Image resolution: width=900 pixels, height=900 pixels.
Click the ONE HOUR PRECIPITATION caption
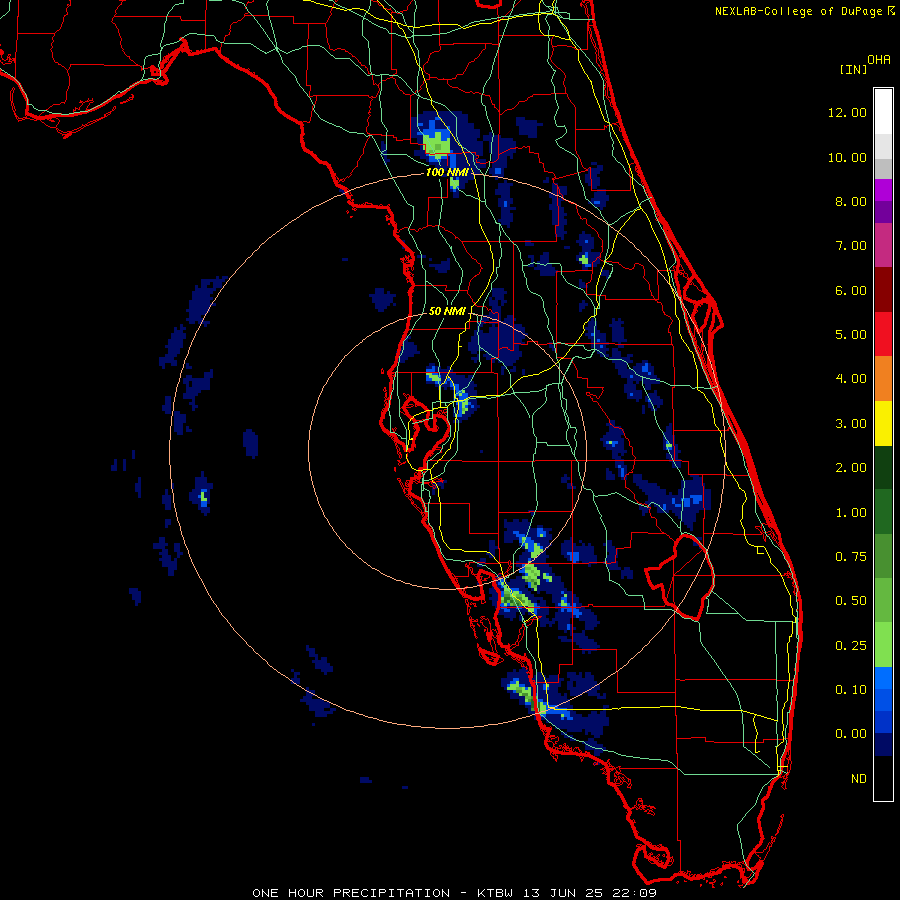(351, 893)
